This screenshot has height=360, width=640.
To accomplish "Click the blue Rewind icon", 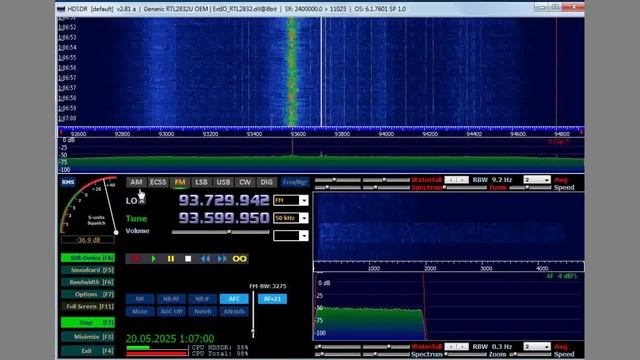I will [x=205, y=259].
